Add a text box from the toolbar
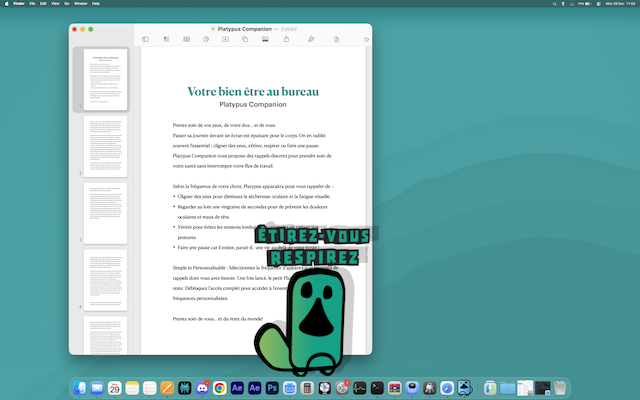 coord(225,39)
